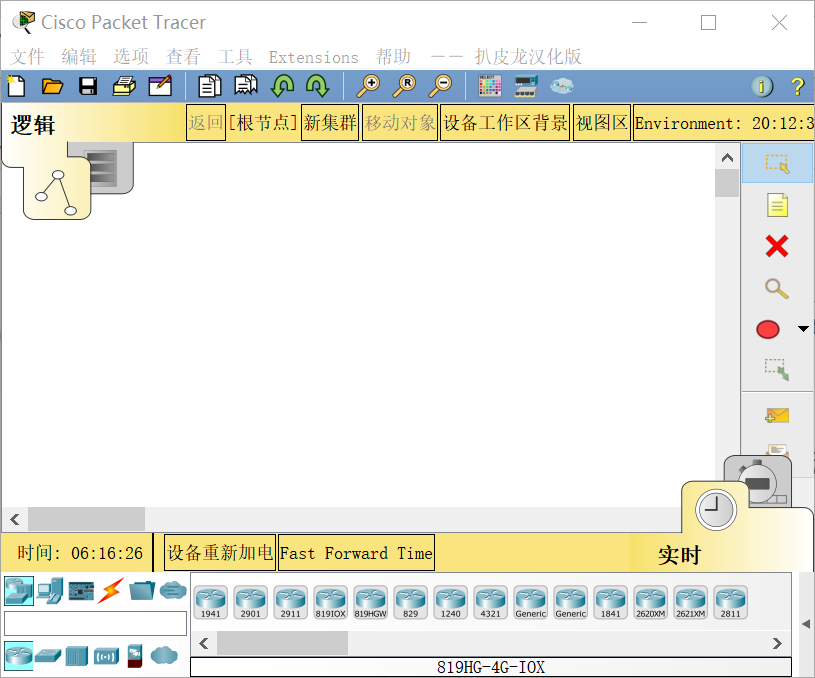Screen dimensions: 815x678
Task: Copy selection using toolbar copy icon
Action: 209,86
